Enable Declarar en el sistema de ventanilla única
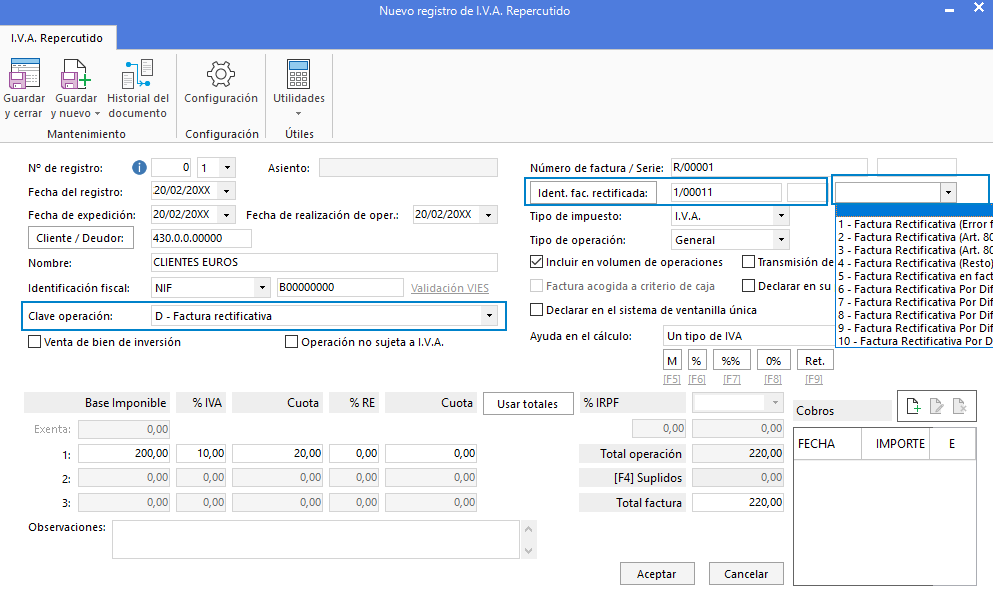This screenshot has width=993, height=598. 536,310
